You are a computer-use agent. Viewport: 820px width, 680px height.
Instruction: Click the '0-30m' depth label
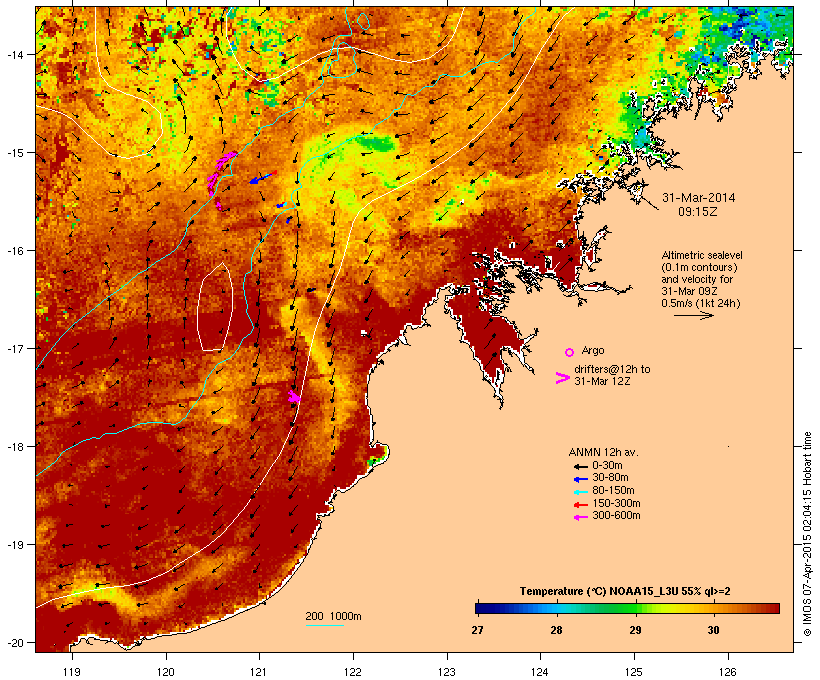click(x=607, y=466)
